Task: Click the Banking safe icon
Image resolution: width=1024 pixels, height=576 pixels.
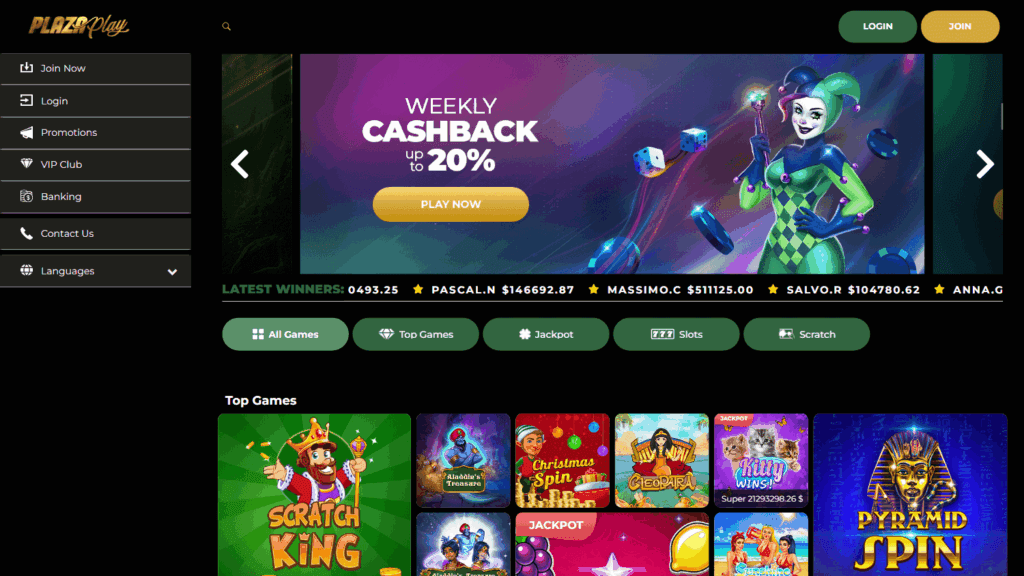Action: click(26, 196)
